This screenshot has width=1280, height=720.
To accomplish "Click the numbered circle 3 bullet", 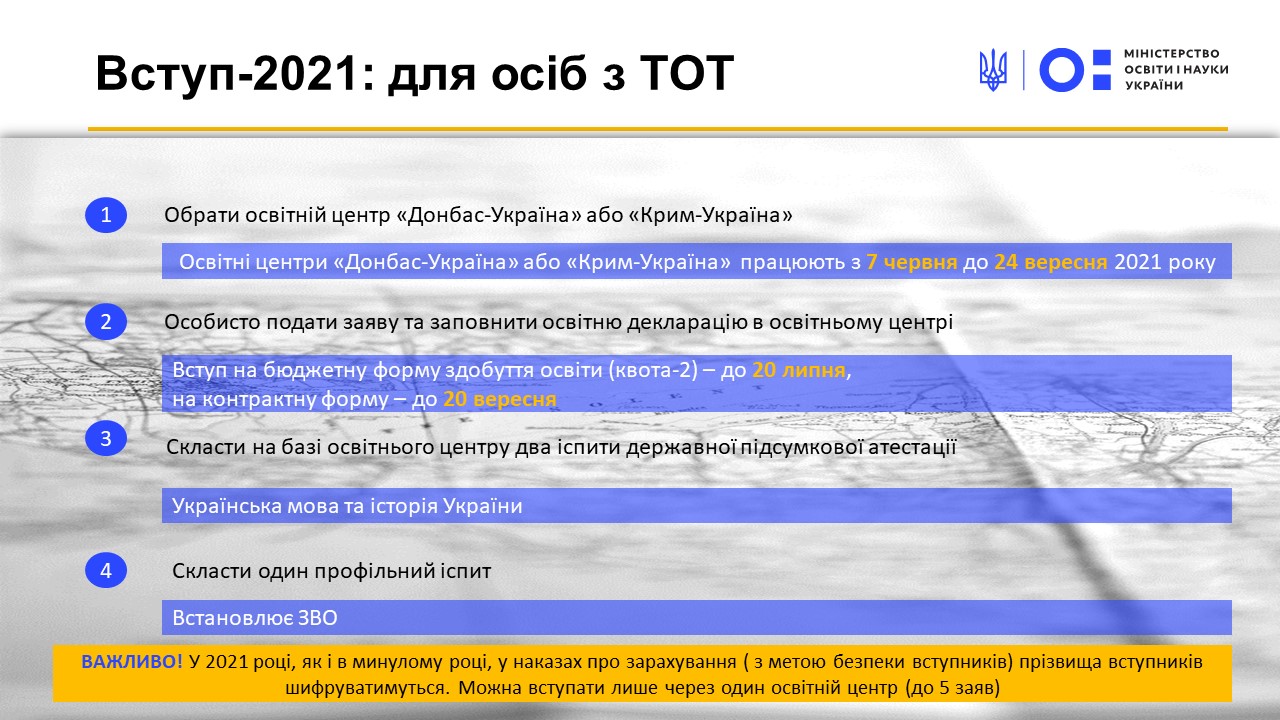I will tap(106, 438).
